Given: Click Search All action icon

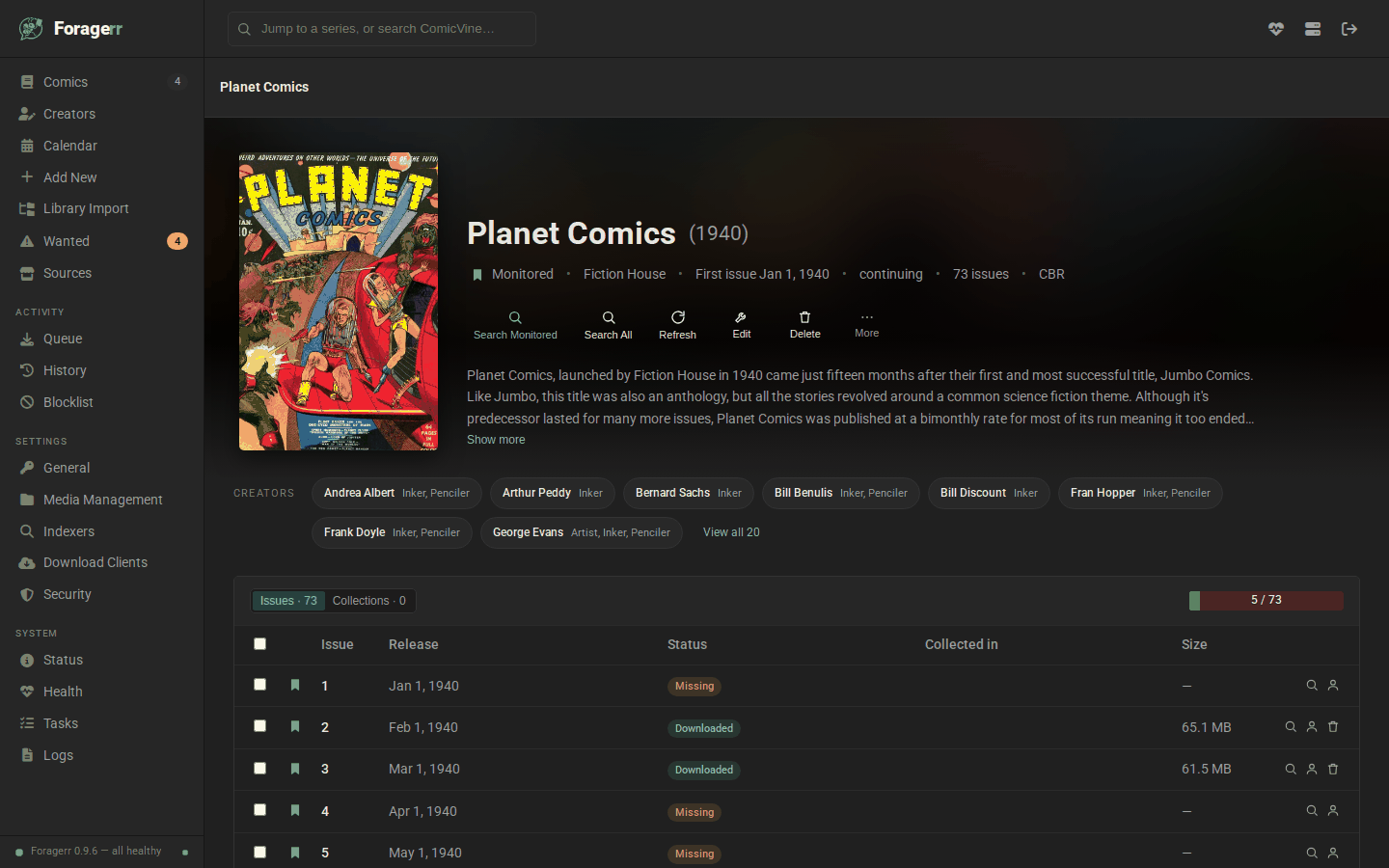Looking at the screenshot, I should (x=609, y=317).
